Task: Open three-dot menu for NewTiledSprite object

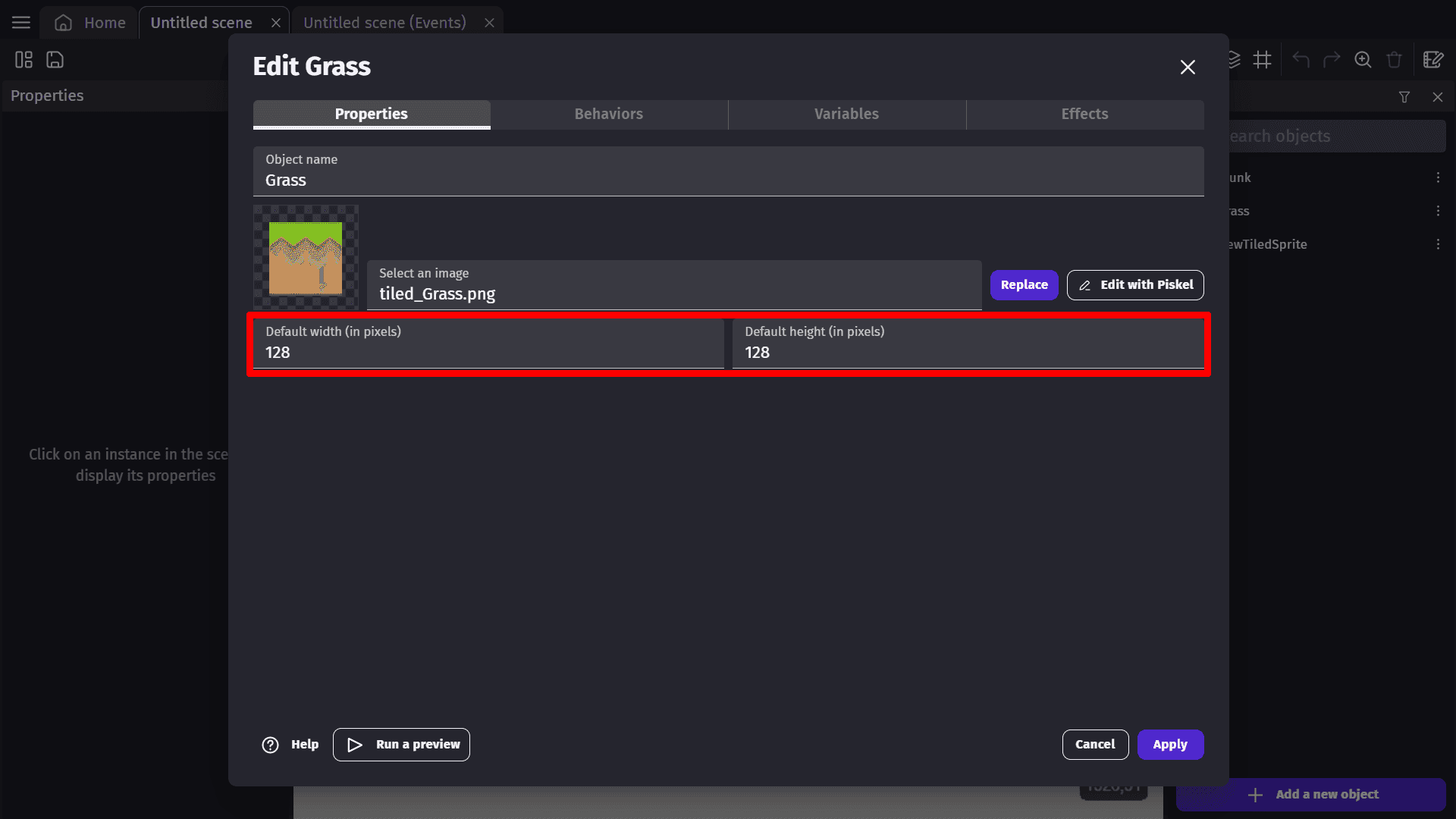Action: (x=1438, y=244)
